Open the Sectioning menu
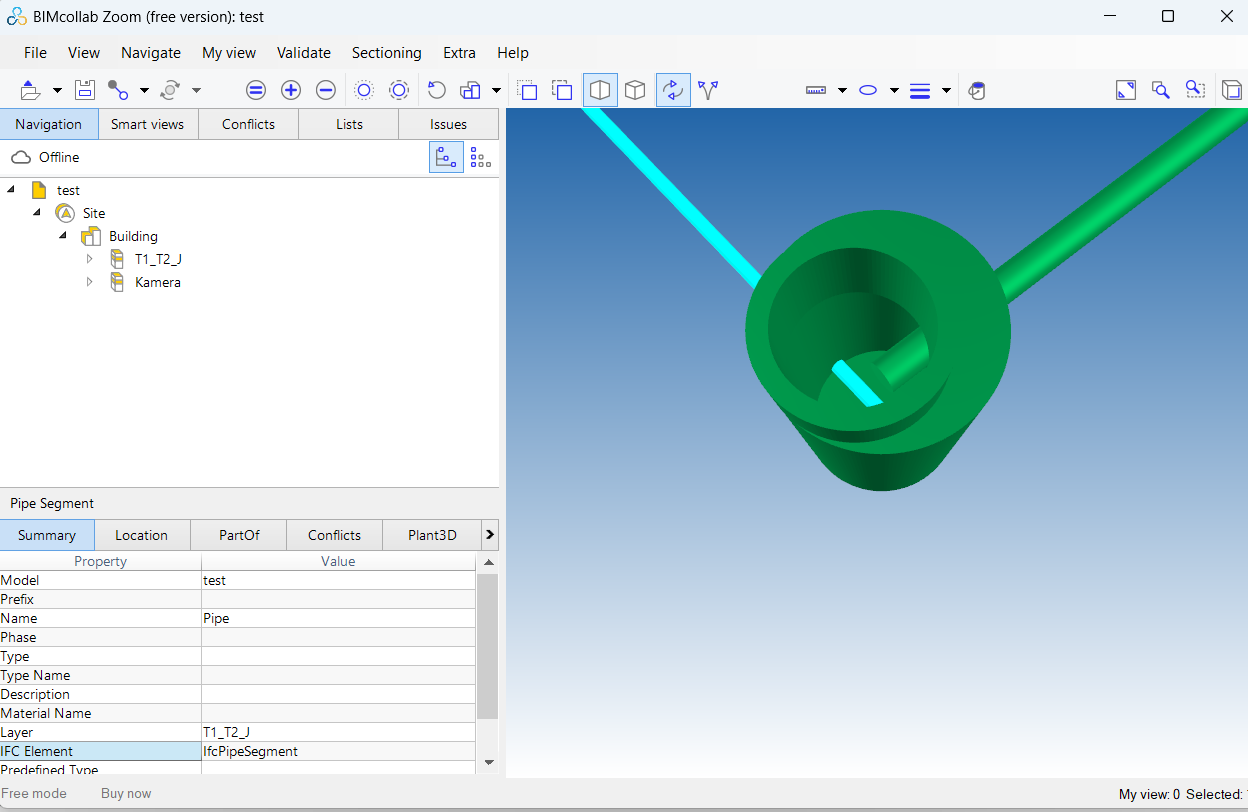Viewport: 1248px width, 812px height. point(386,53)
